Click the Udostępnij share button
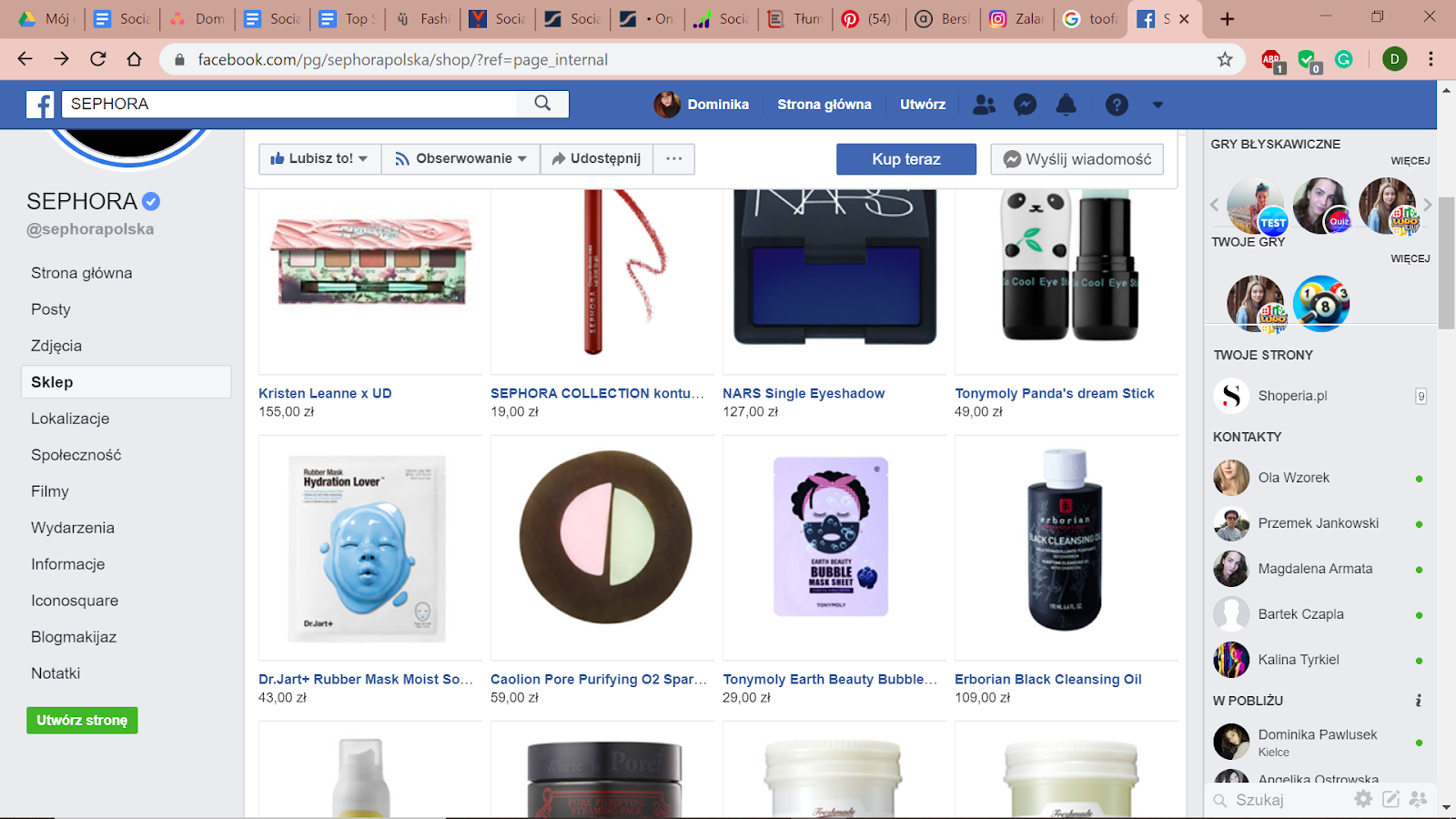Image resolution: width=1456 pixels, height=819 pixels. coord(597,158)
